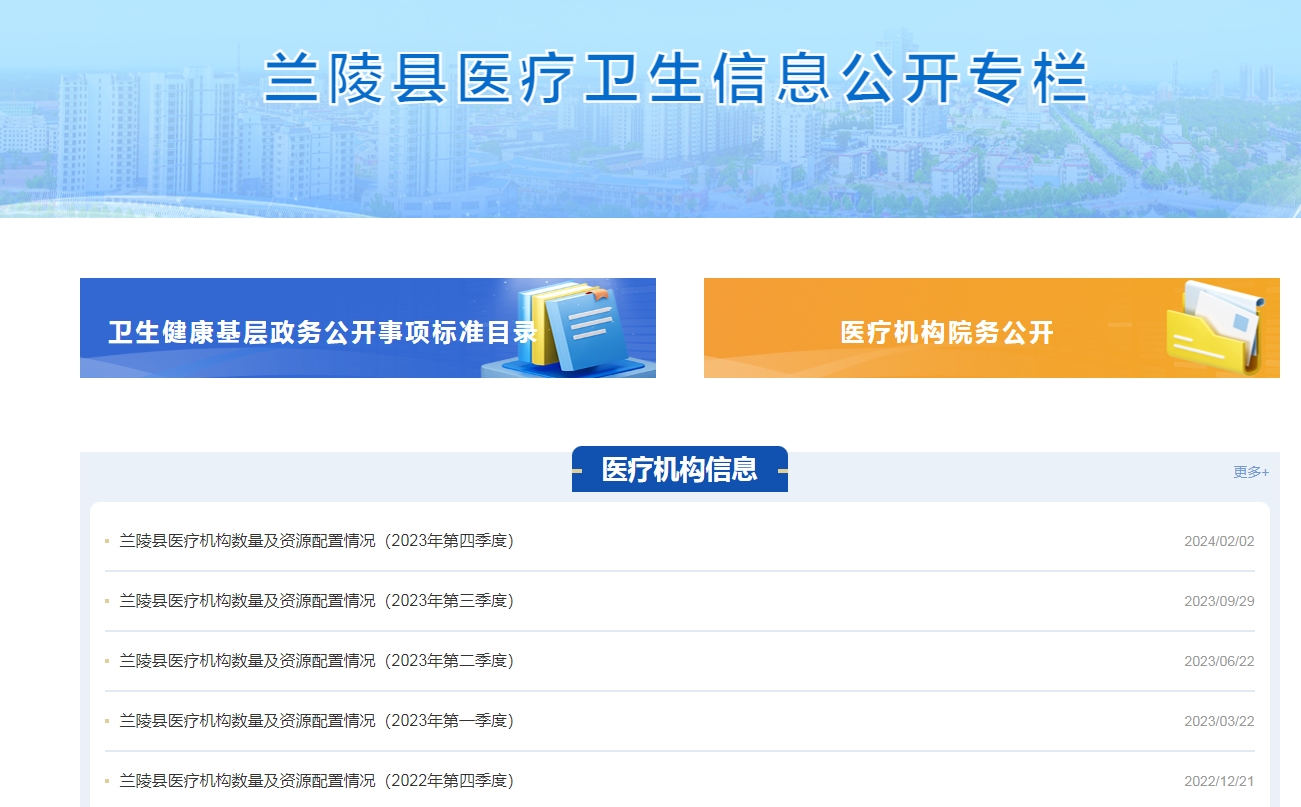Click the date 2023/06/22
Image resolution: width=1301 pixels, height=807 pixels.
click(x=1219, y=661)
